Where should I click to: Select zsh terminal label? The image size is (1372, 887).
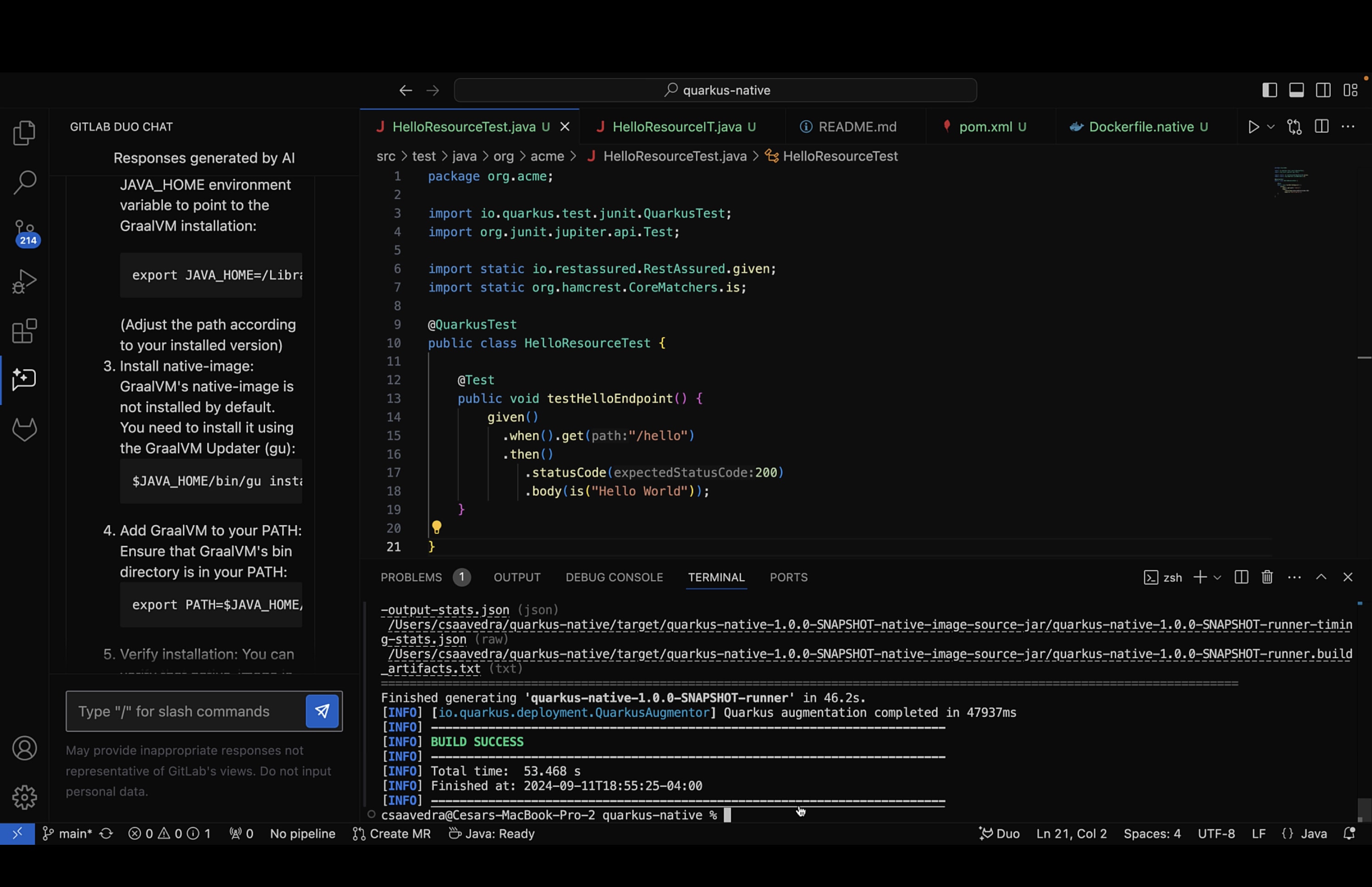point(1162,577)
